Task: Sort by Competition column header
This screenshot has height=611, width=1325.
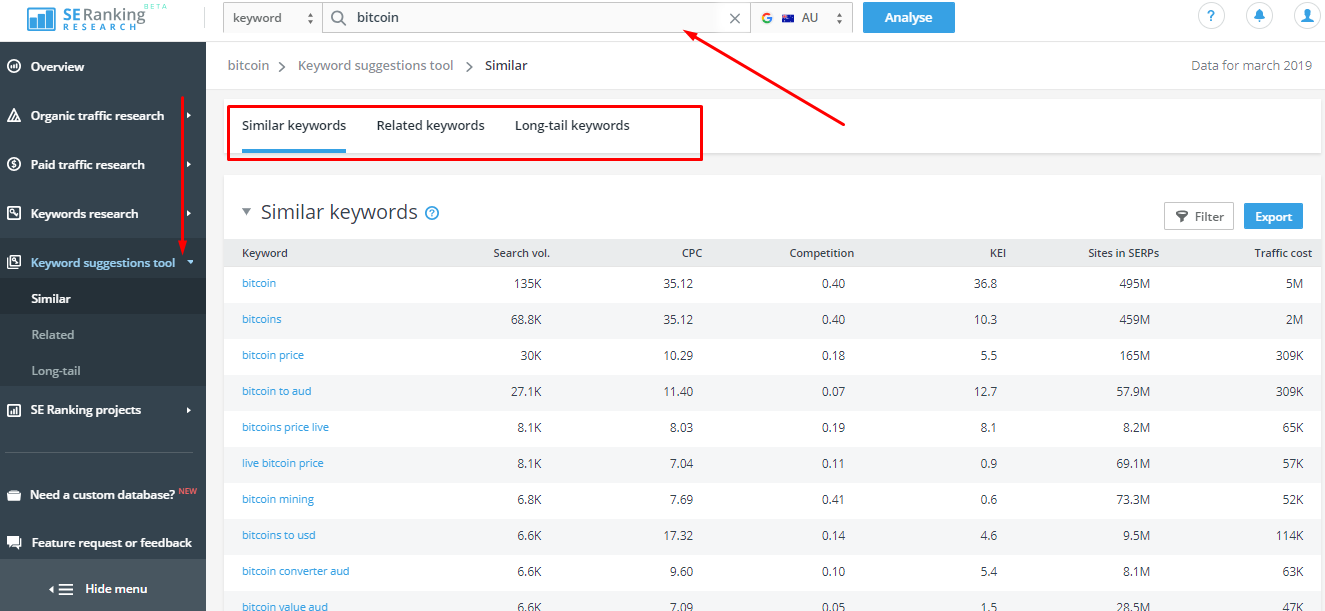Action: (x=822, y=253)
